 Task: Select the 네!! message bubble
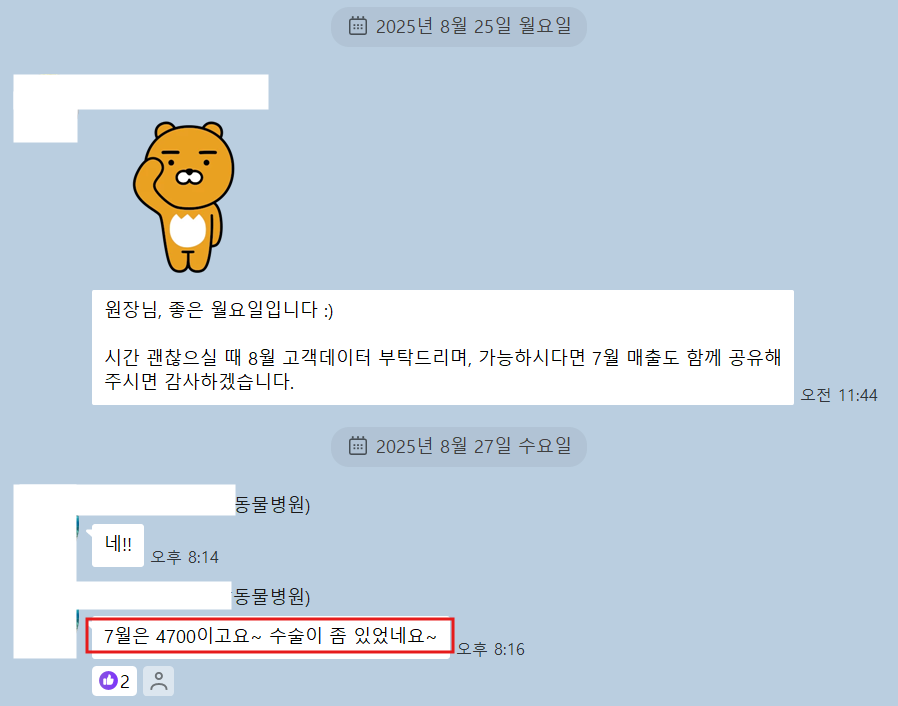[118, 545]
